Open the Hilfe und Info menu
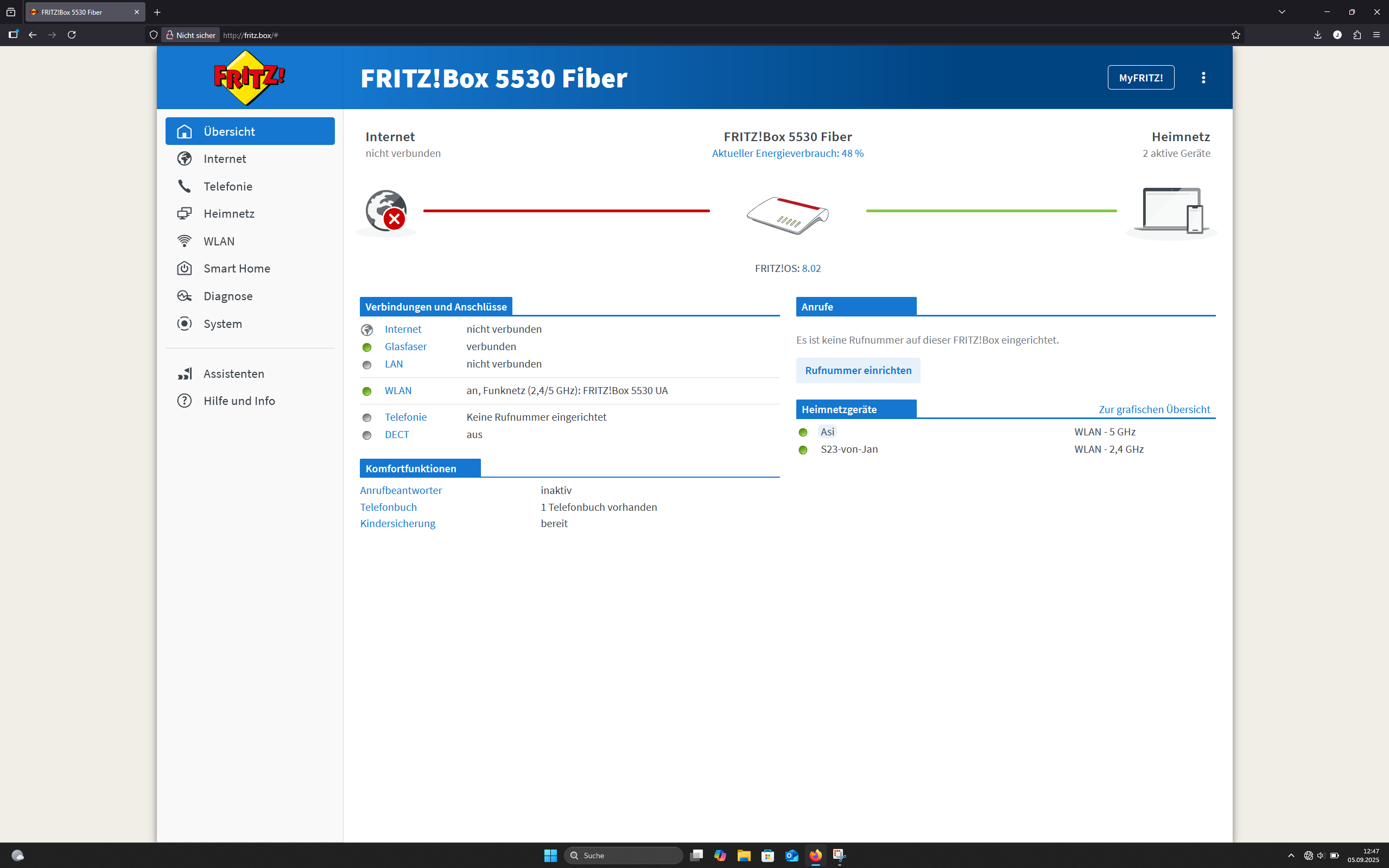Screen dimensions: 1389x868 coord(250,401)
